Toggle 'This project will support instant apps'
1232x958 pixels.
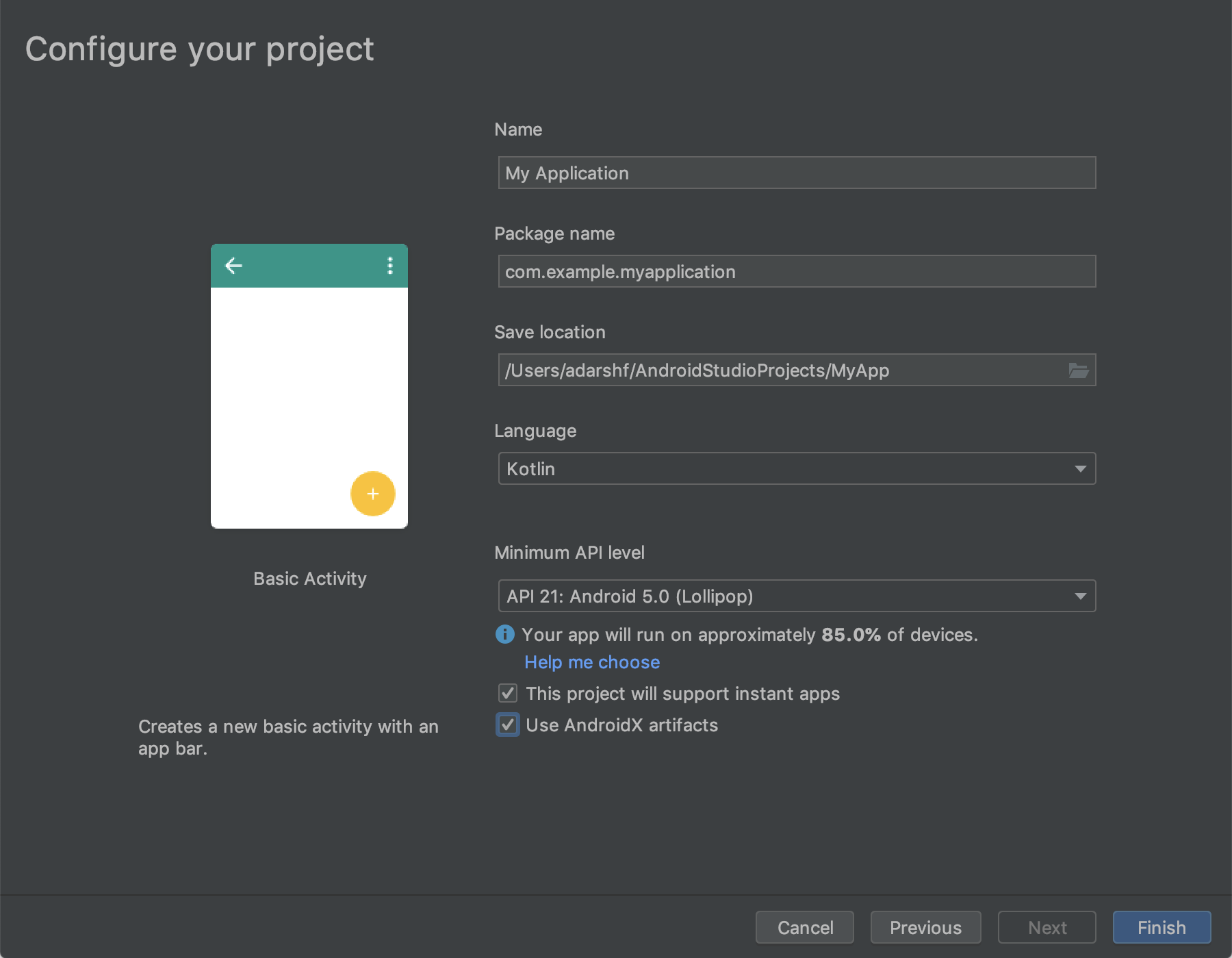coord(508,694)
